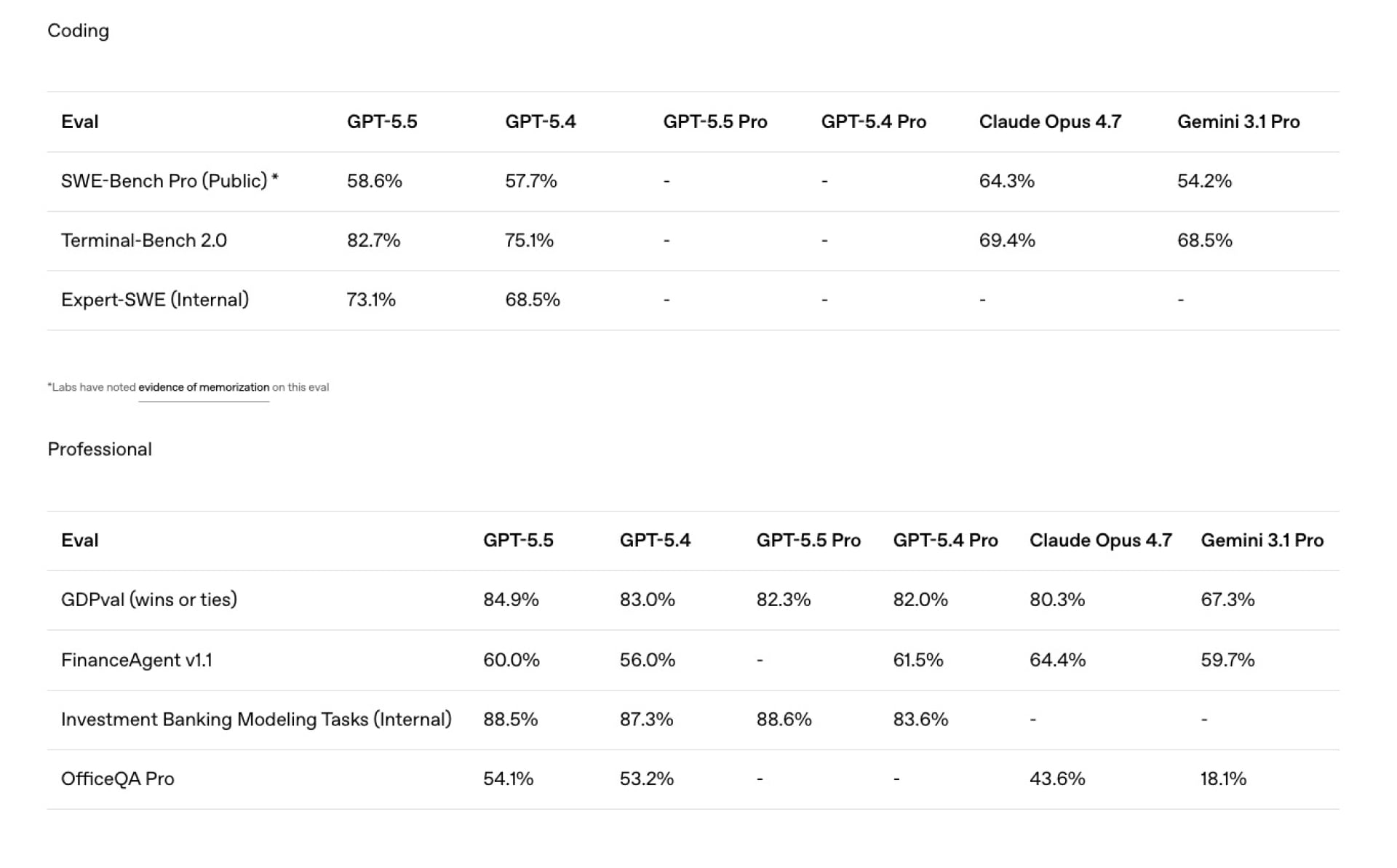Click the memorization footnote text beginning "Labs have noted"
The width and height of the screenshot is (1397, 868).
coord(93,387)
